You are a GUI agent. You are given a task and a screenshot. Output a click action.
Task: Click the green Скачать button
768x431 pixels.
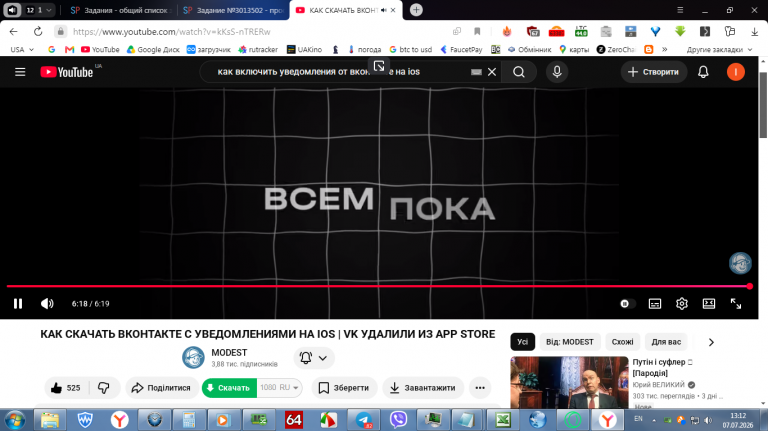[x=229, y=388]
